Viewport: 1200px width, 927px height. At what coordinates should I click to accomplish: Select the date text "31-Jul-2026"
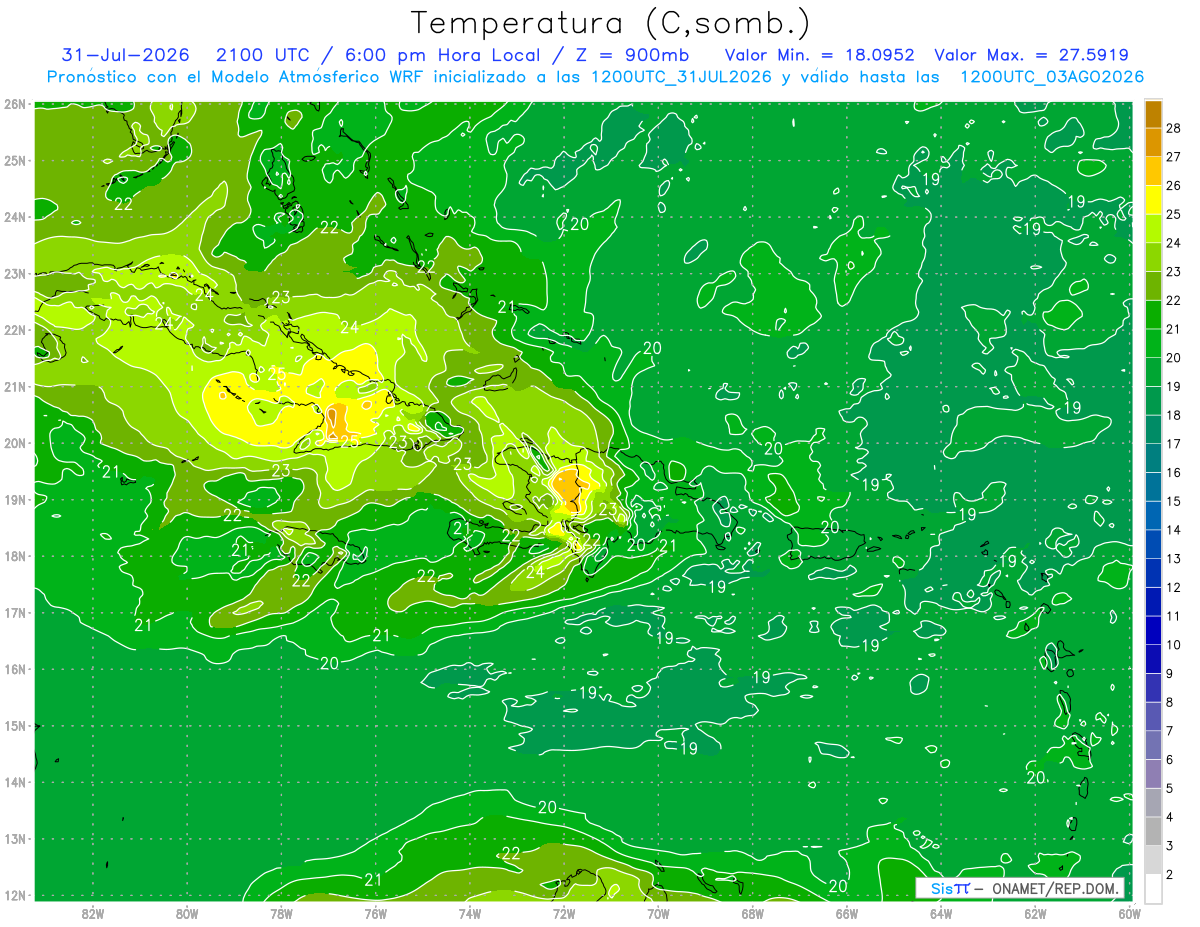tap(126, 55)
